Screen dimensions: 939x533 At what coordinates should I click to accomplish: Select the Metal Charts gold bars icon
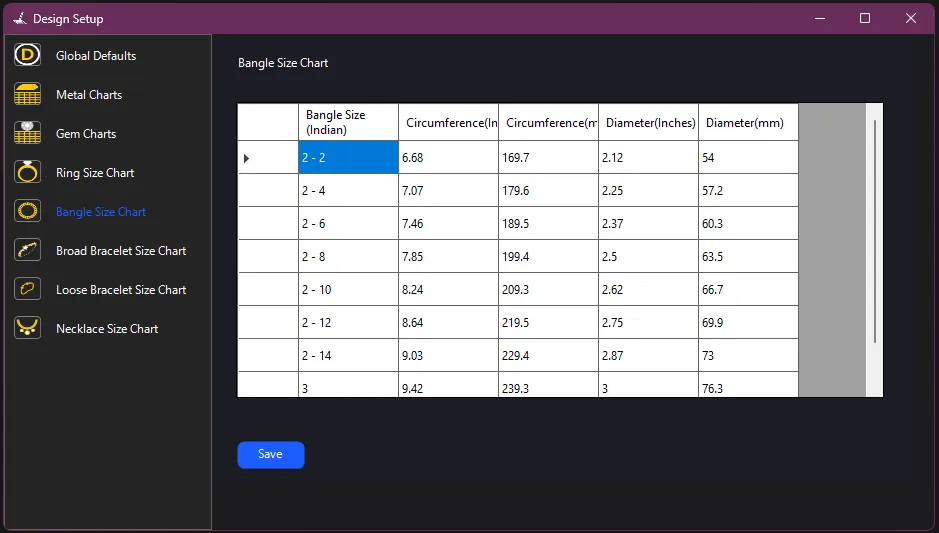(x=27, y=95)
